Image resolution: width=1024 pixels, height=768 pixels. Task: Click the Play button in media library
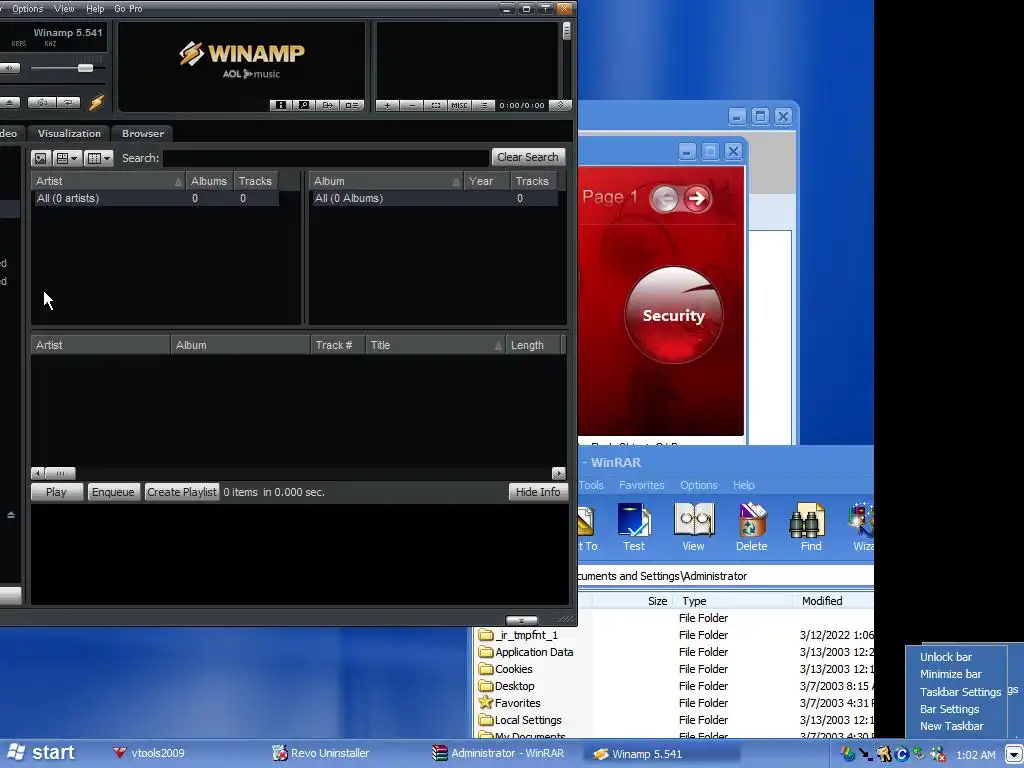point(56,492)
